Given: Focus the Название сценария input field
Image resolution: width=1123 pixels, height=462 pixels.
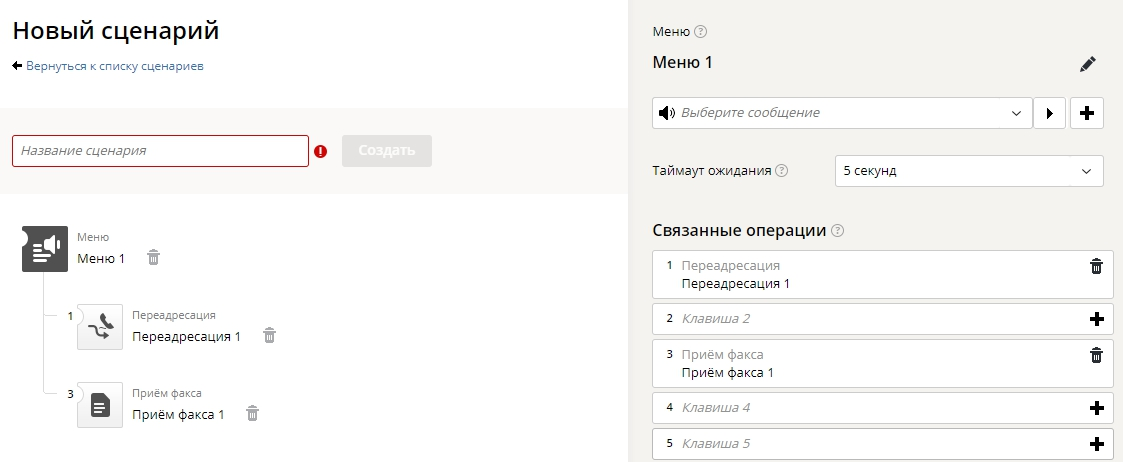Looking at the screenshot, I should 160,150.
